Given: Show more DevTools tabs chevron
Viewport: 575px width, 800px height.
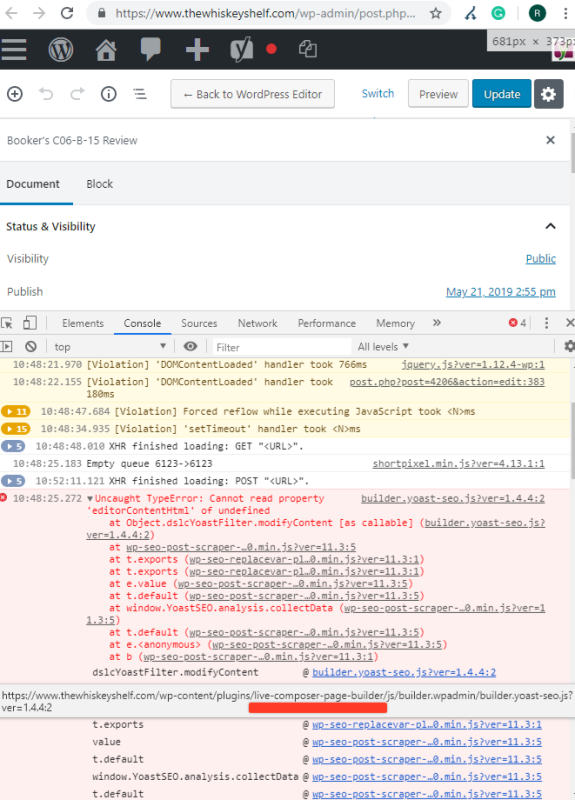Looking at the screenshot, I should click(437, 323).
